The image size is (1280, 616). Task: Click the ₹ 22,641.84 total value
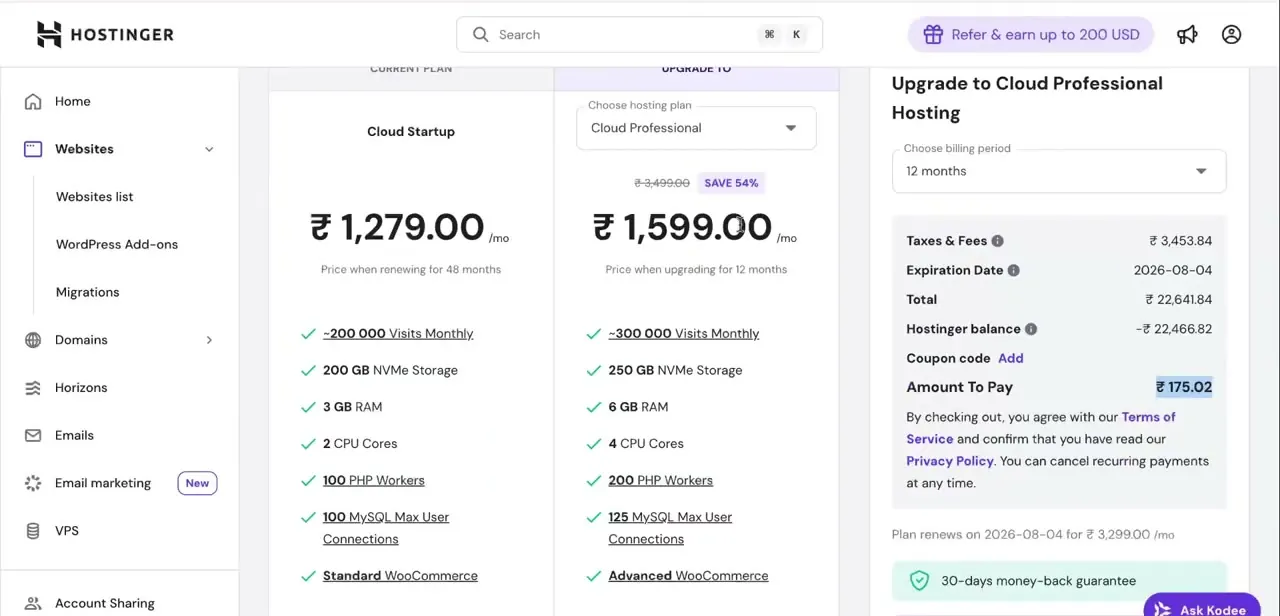[1179, 300]
